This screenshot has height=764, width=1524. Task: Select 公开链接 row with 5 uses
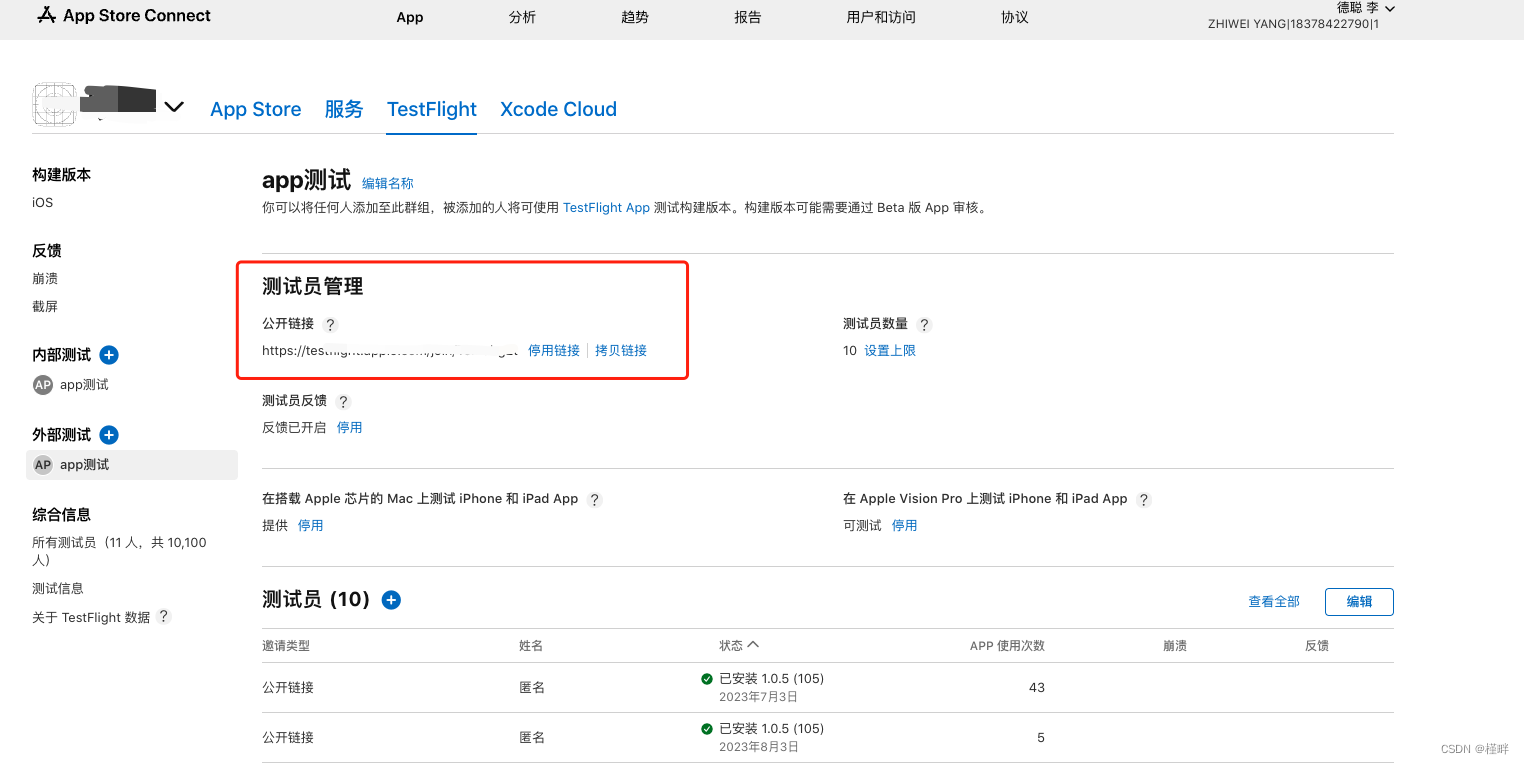click(x=828, y=737)
